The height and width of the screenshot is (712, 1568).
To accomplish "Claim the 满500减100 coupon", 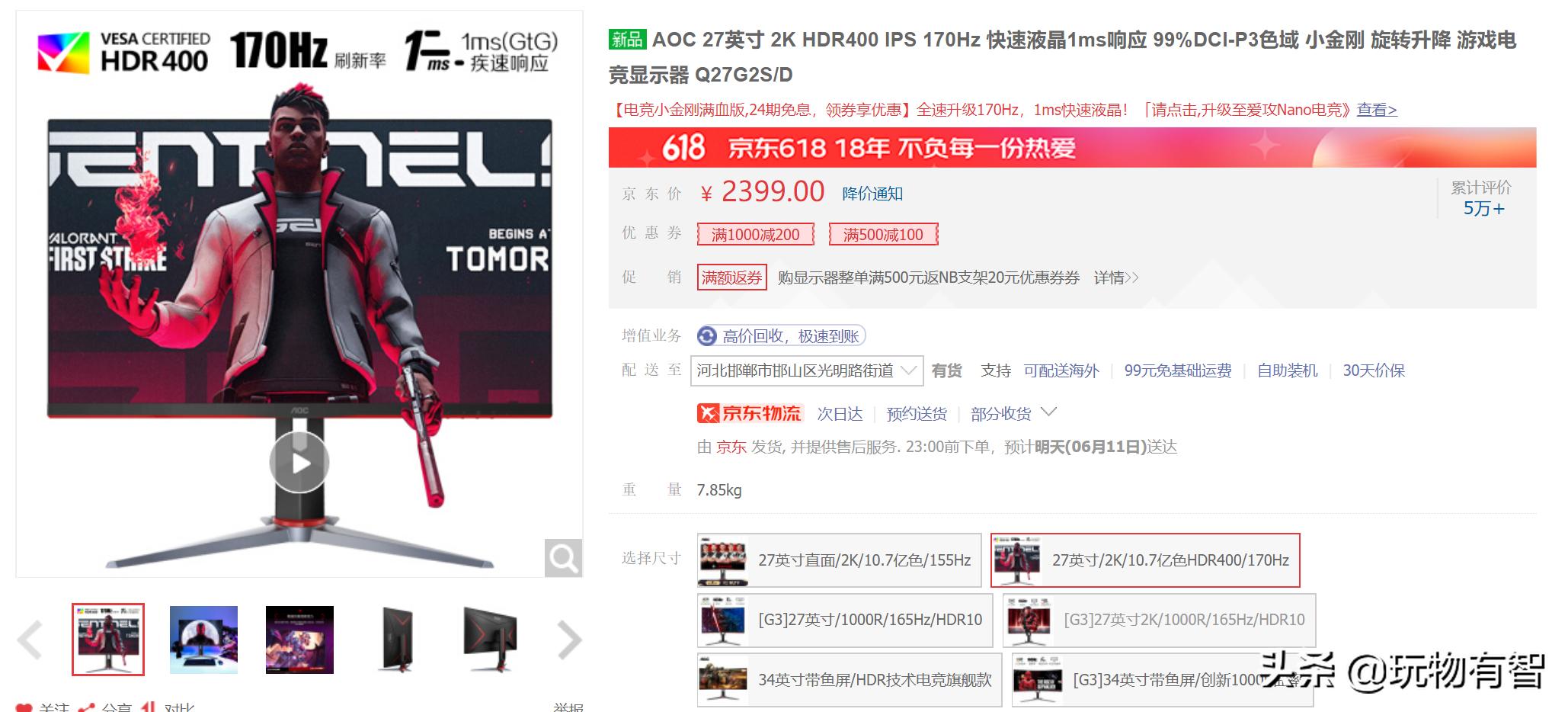I will 883,234.
